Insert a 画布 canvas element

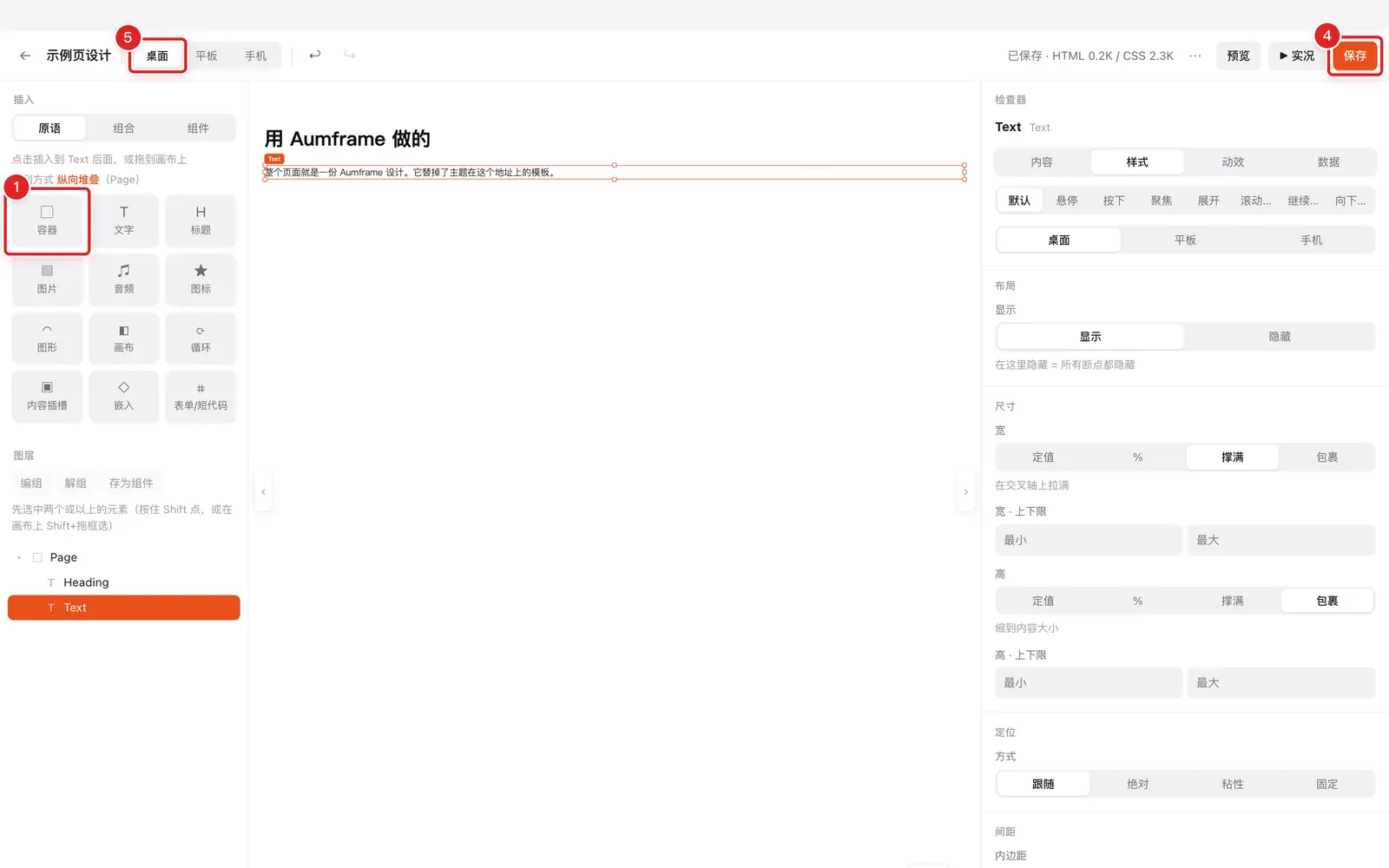(x=124, y=338)
